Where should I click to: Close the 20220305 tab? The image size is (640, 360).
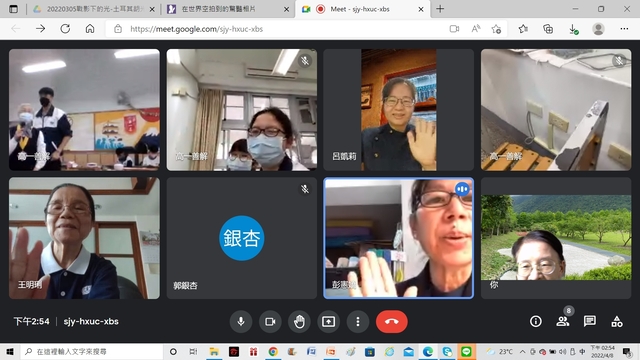pos(152,9)
